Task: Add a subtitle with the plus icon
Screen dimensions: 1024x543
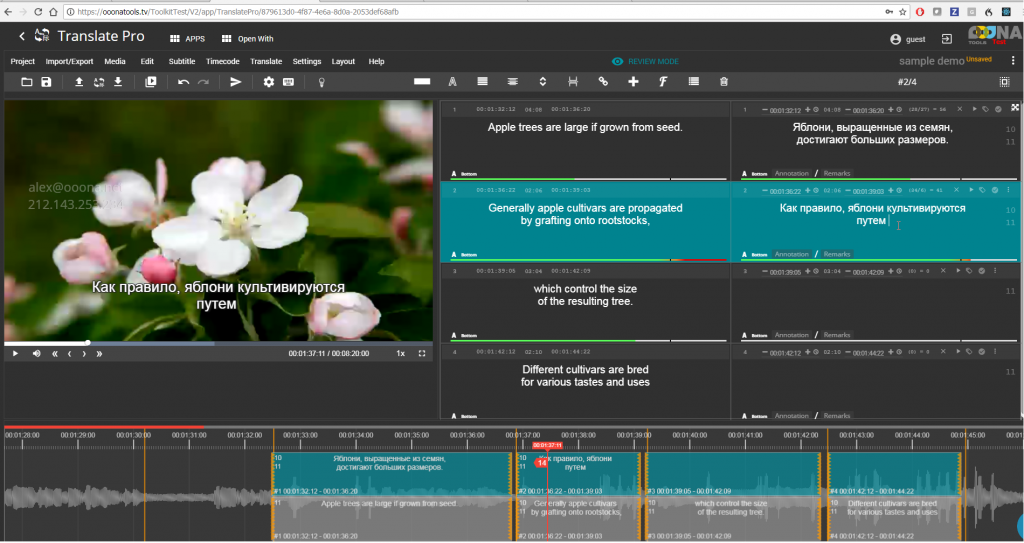Action: click(633, 82)
